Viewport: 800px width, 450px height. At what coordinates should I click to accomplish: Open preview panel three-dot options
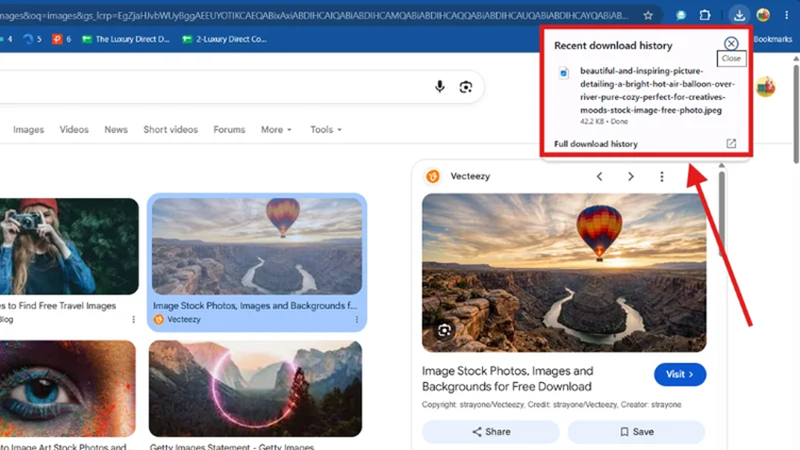click(662, 177)
